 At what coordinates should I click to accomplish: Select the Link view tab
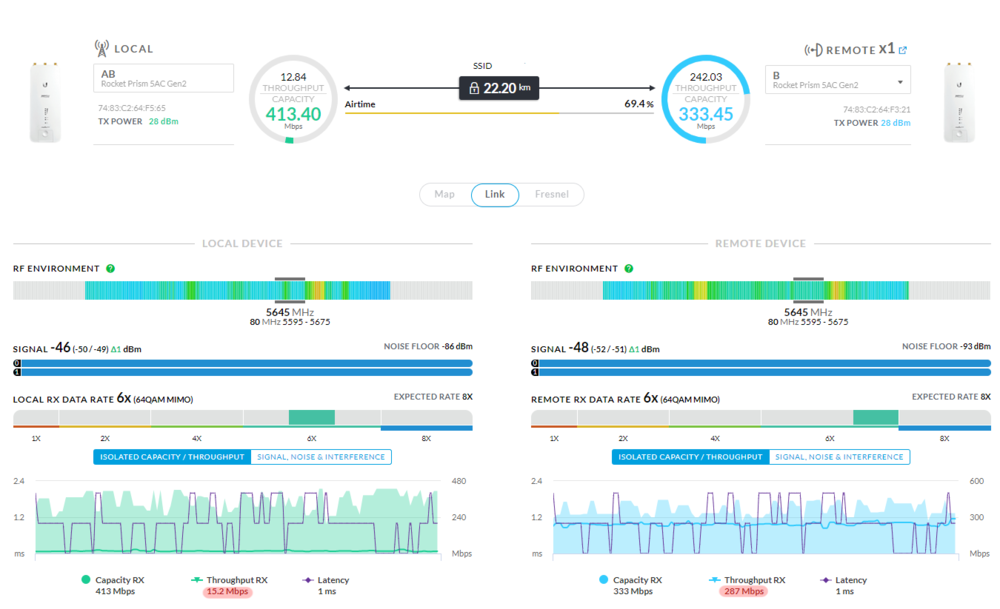pyautogui.click(x=495, y=194)
